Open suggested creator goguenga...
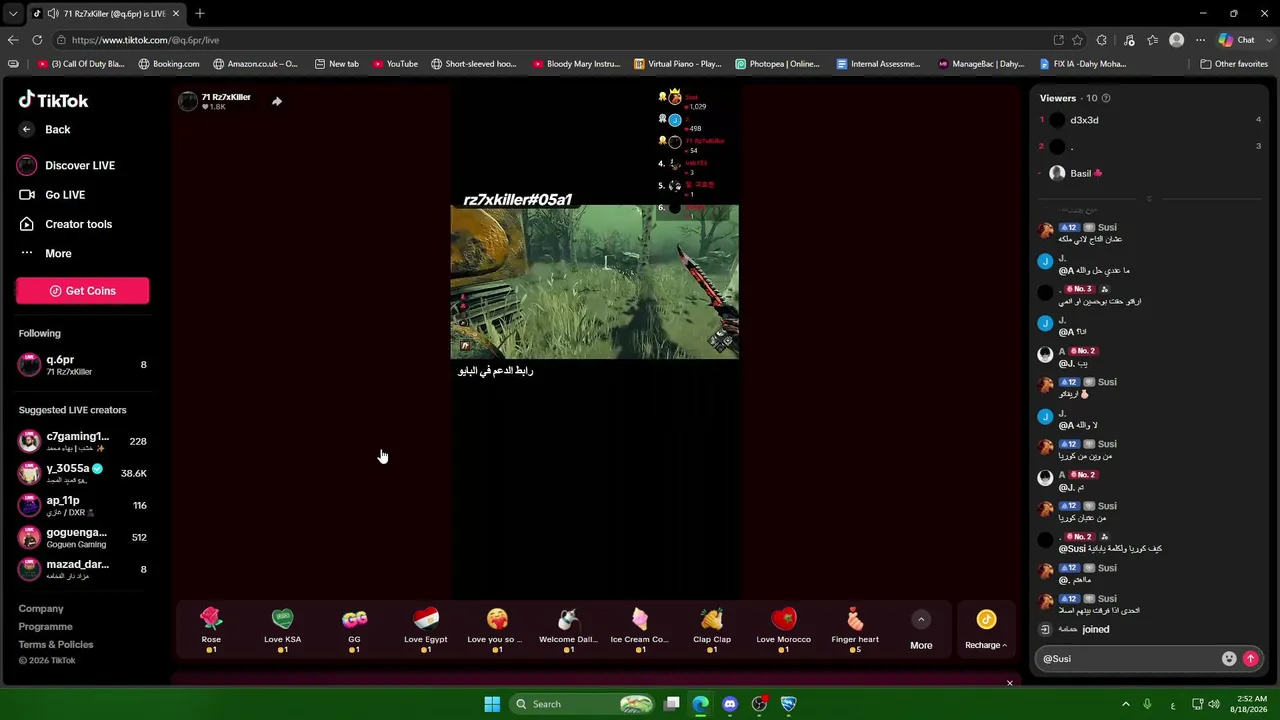Screen dimensions: 1280x720 (x=82, y=537)
